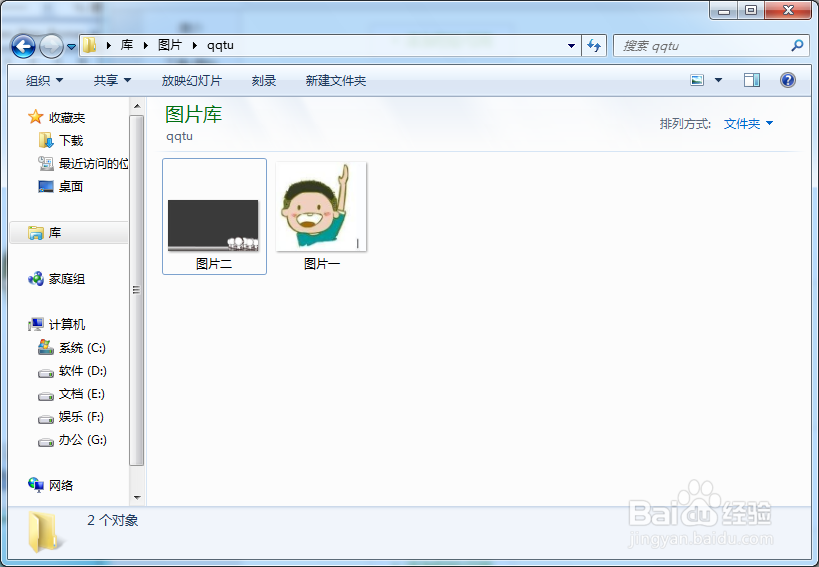The height and width of the screenshot is (567, 819).
Task: Go back with the blue Back arrow
Action: point(24,46)
